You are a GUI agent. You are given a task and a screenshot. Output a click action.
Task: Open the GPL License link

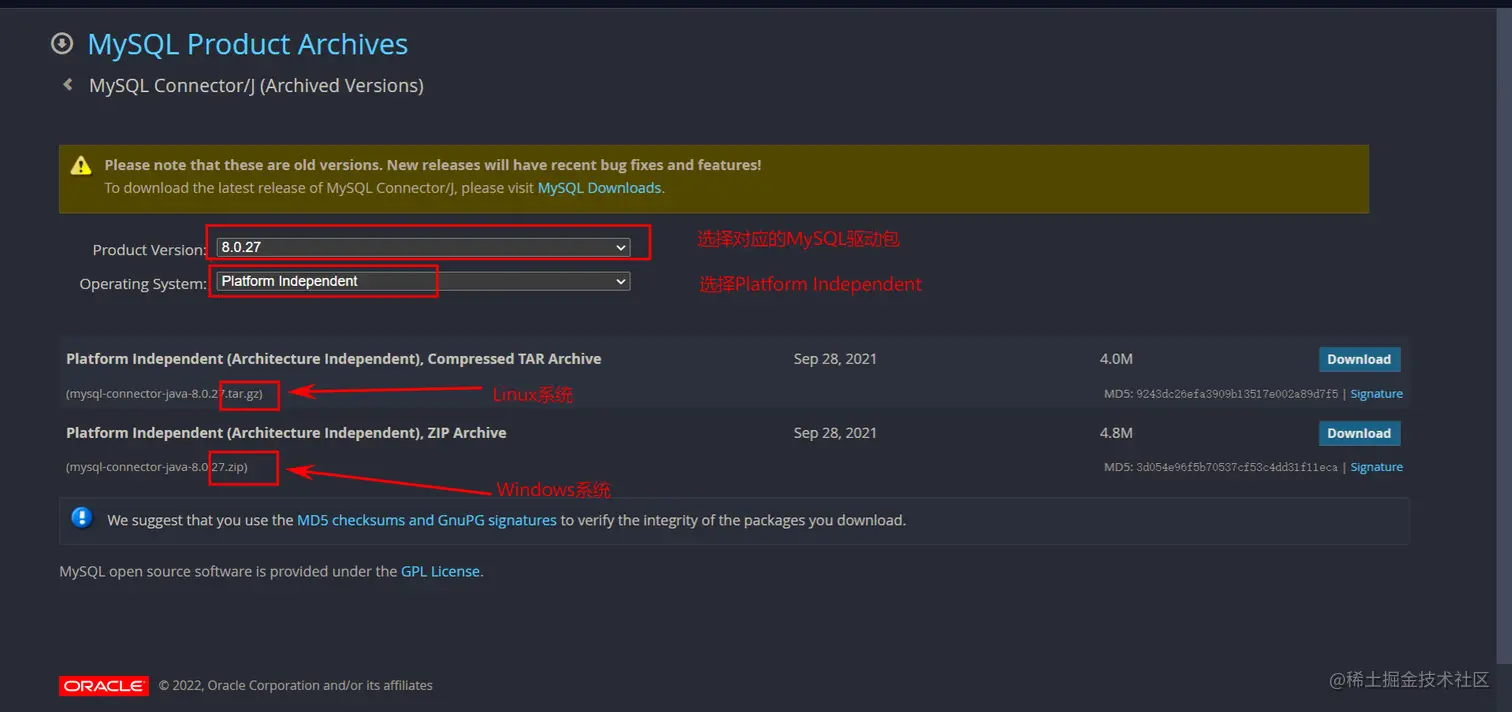point(441,572)
